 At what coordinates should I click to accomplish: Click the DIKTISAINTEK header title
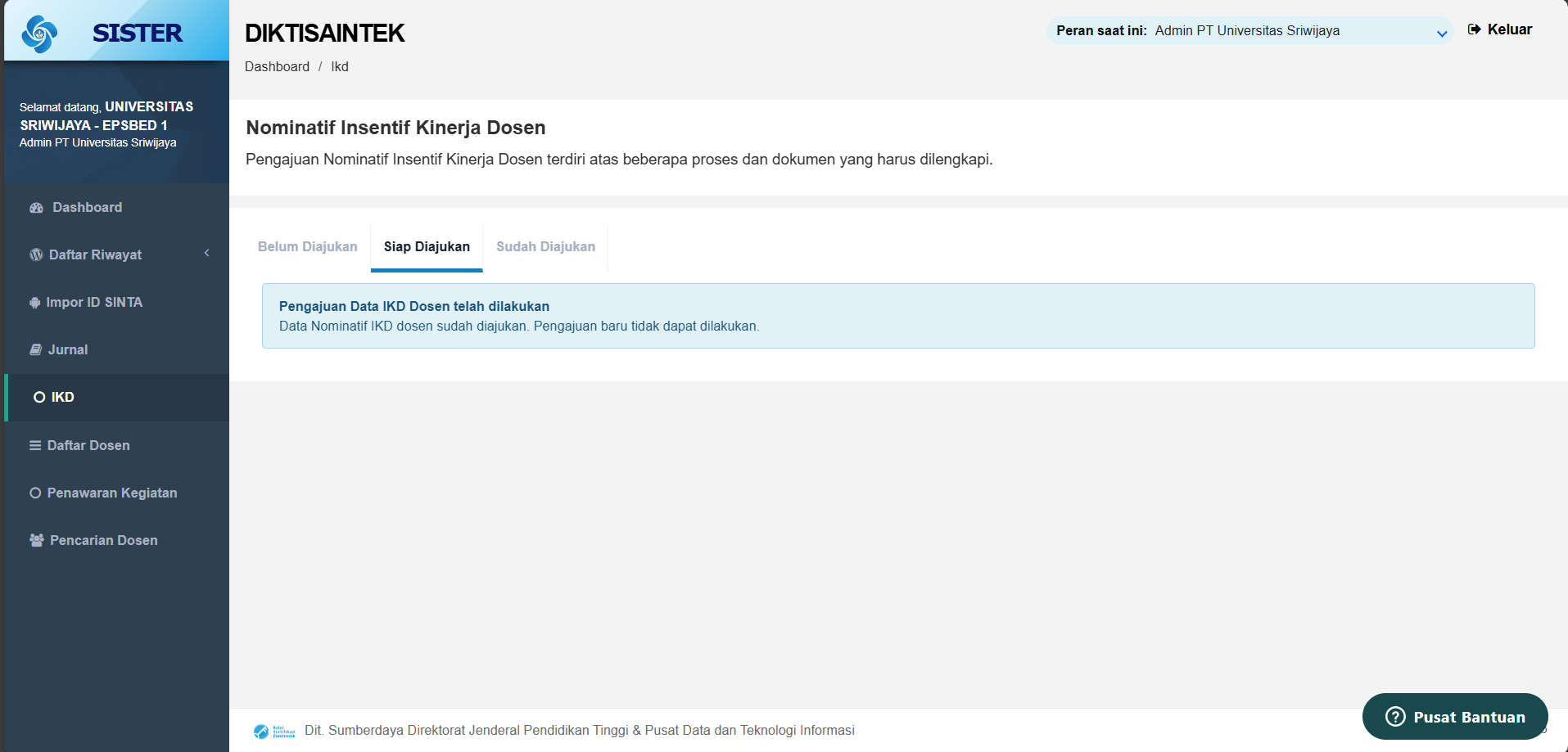click(324, 33)
